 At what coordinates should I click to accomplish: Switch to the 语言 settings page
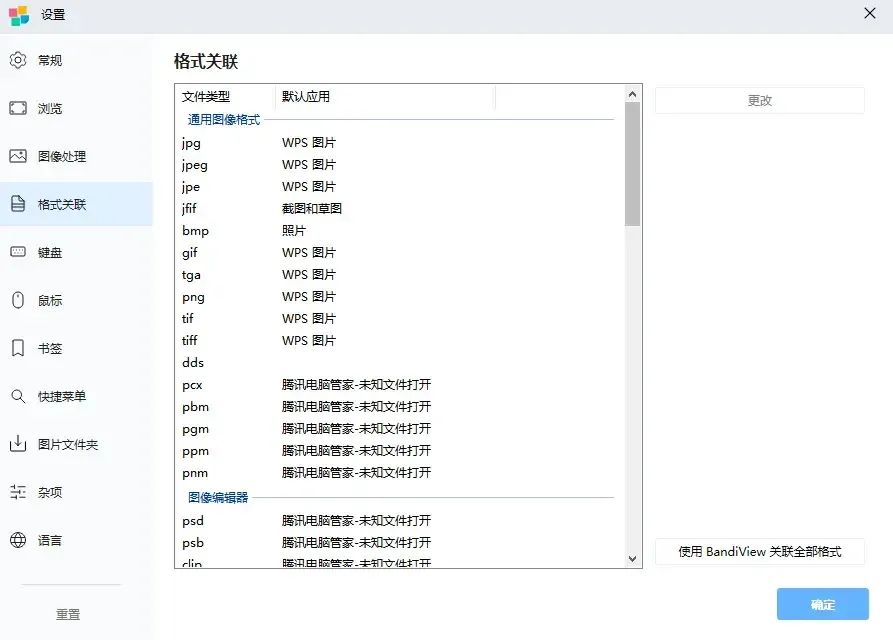[76, 540]
